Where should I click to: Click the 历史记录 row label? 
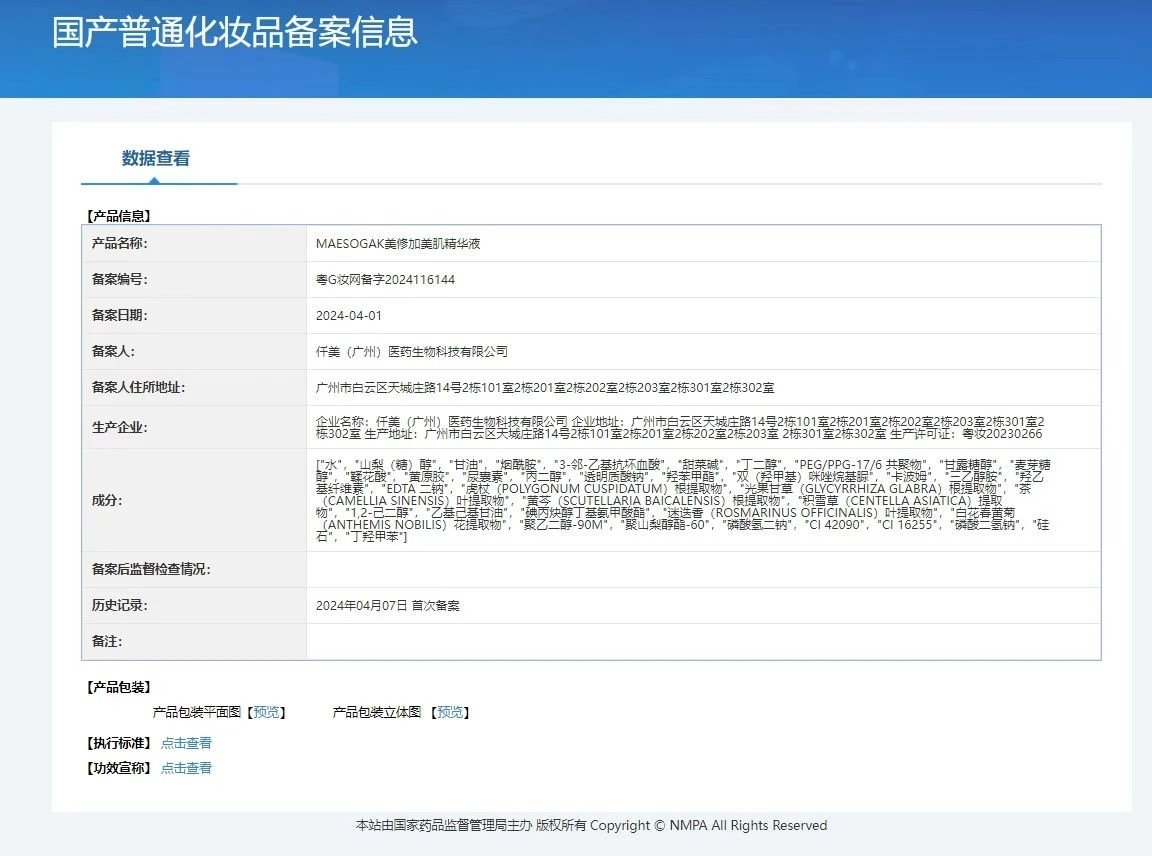(x=119, y=605)
